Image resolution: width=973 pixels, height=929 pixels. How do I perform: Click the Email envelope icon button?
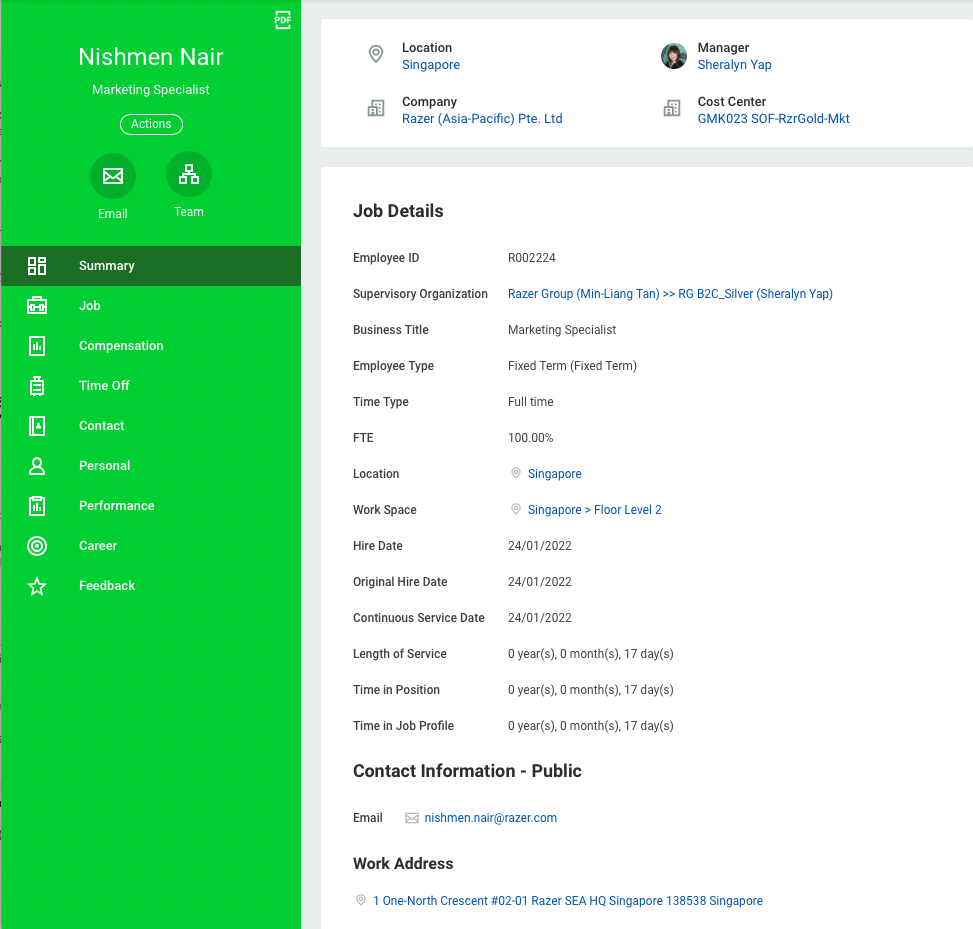click(x=113, y=176)
